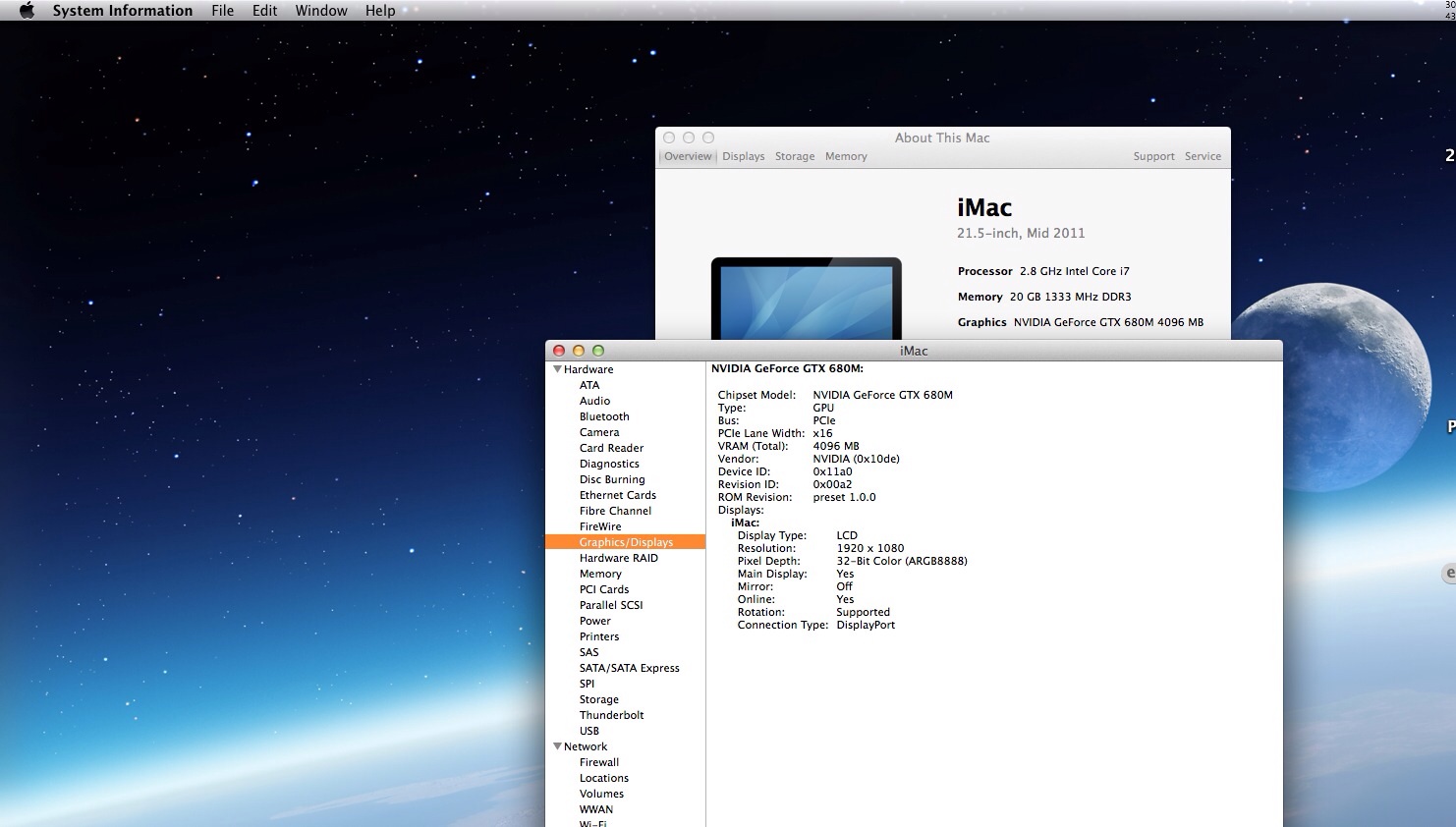Click the VRAM value 4096 MB

(836, 446)
